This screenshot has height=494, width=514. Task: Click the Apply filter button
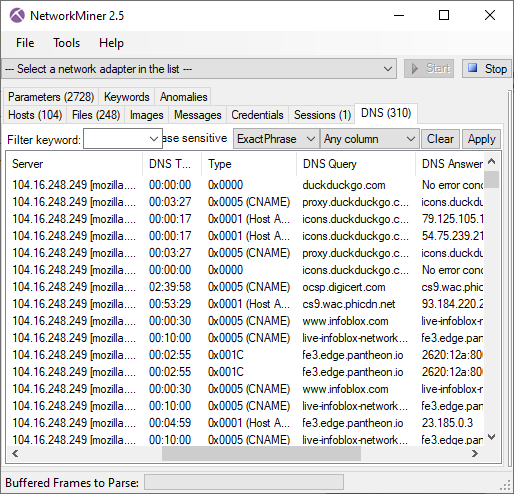(482, 139)
